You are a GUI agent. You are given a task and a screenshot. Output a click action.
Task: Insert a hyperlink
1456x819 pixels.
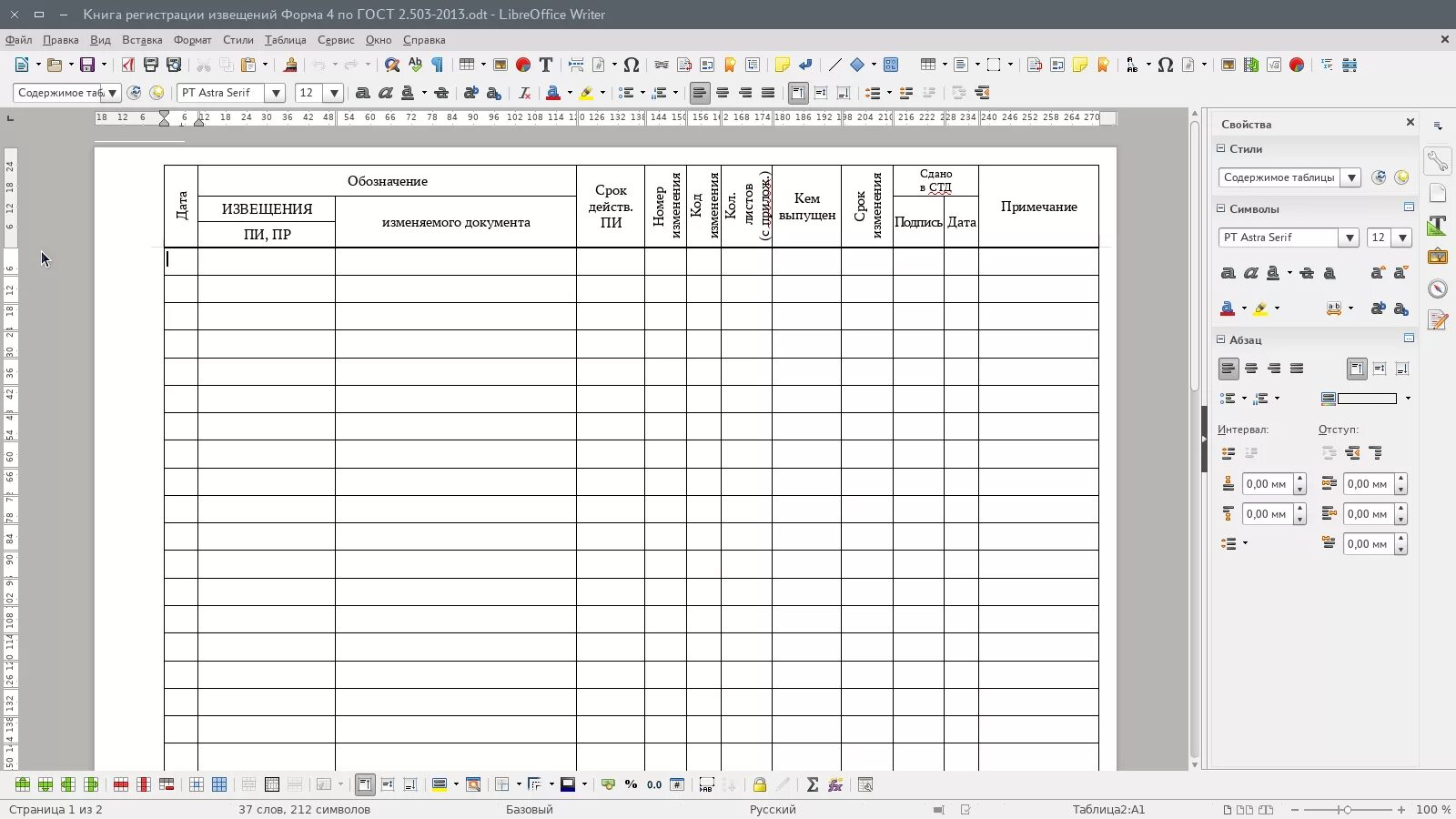[x=662, y=65]
